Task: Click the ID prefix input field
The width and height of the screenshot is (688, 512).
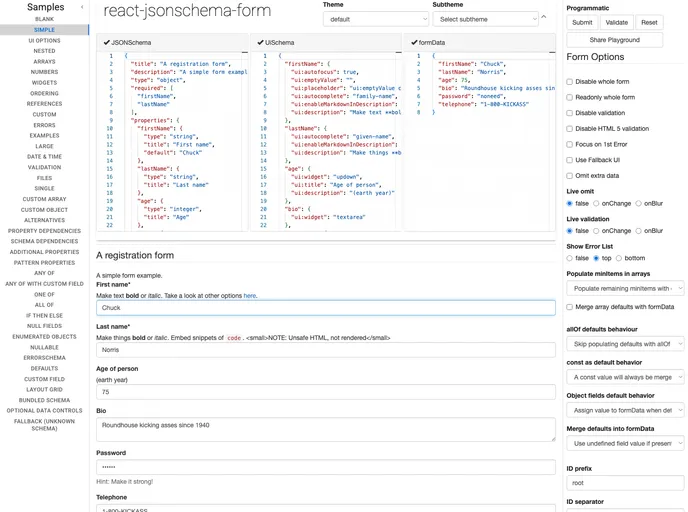Action: pyautogui.click(x=625, y=483)
